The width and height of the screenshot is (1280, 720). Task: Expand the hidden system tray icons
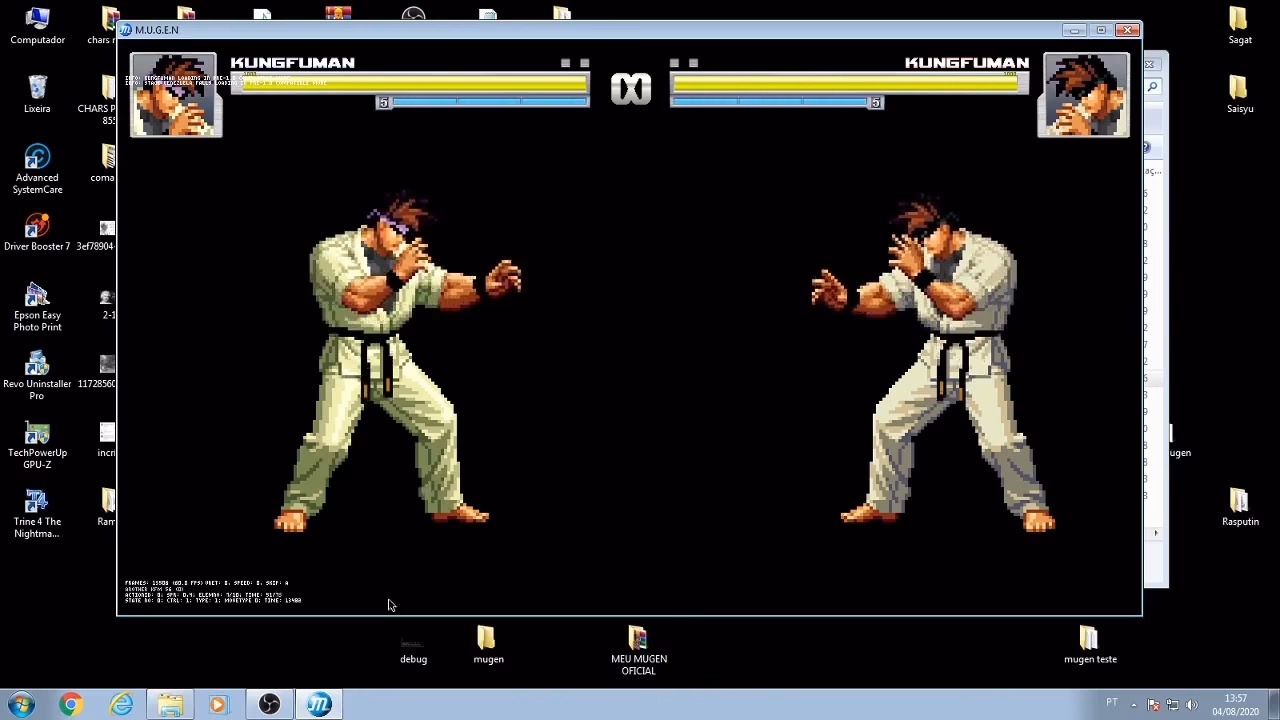1134,704
